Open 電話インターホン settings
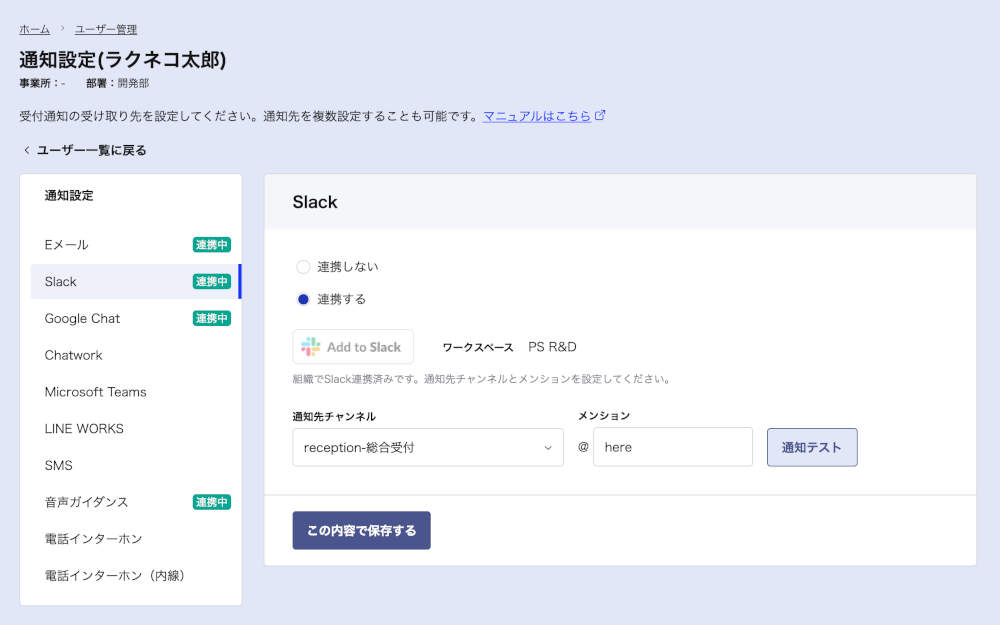Screen dimensions: 1000x625 (136, 539)
